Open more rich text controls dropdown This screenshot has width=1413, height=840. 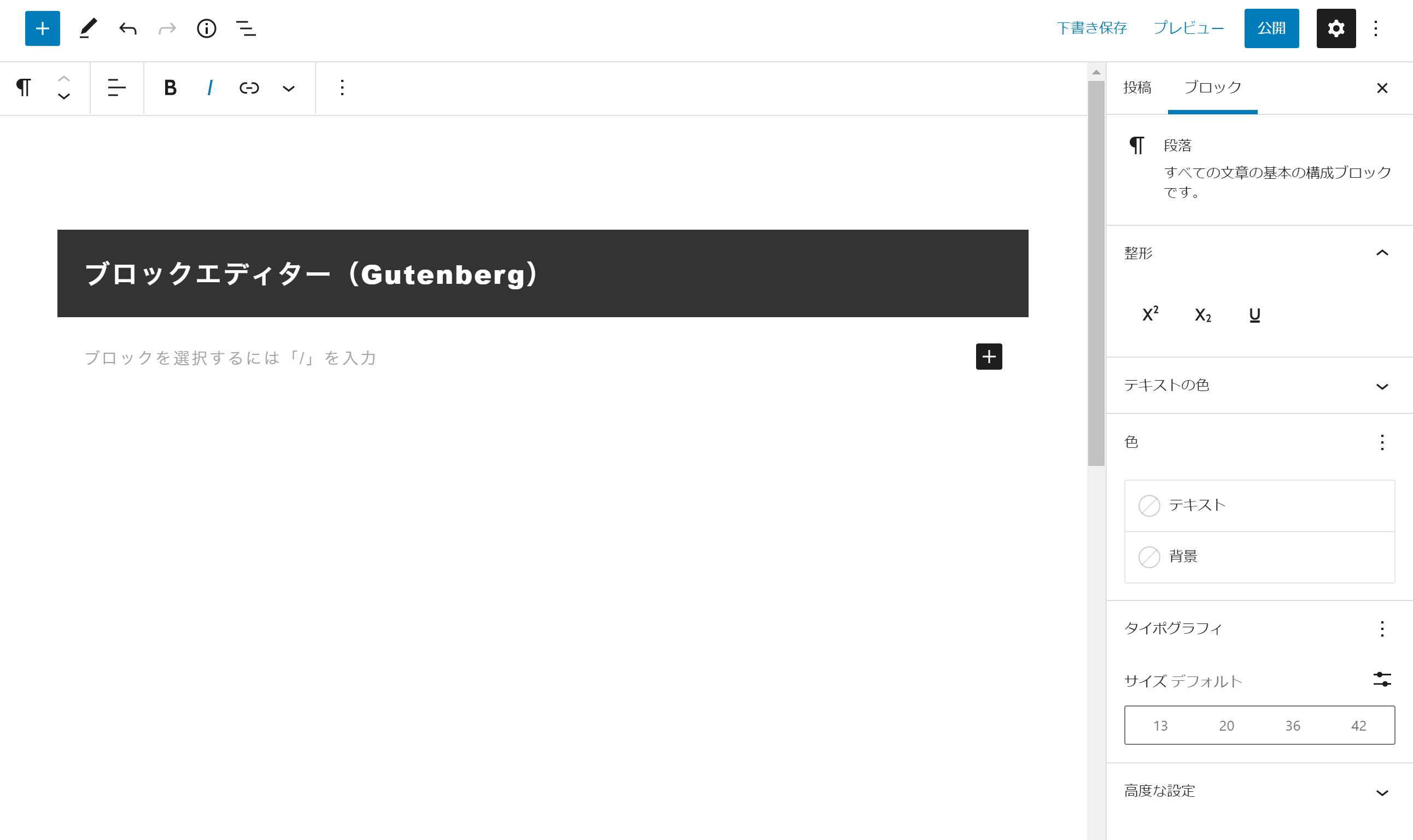[289, 88]
